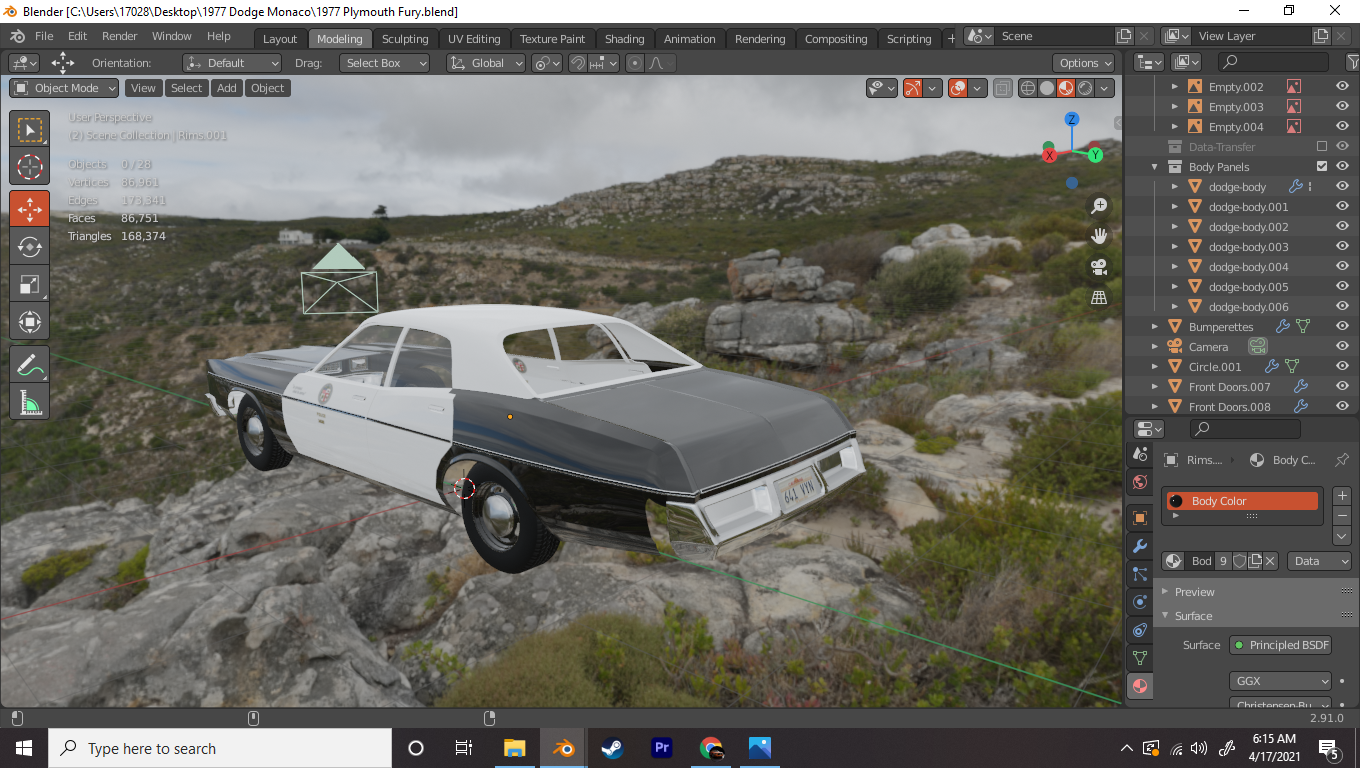
Task: Switch to the Shading workspace tab
Action: pos(624,39)
